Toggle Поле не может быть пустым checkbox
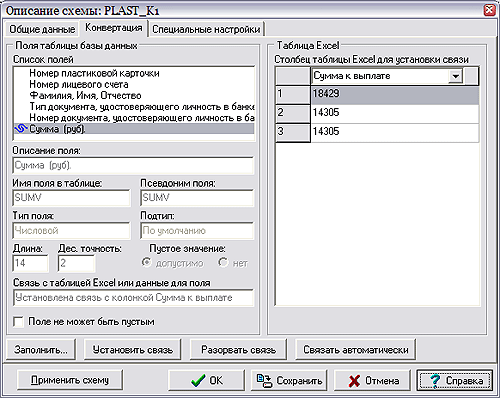The width and height of the screenshot is (500, 398). (x=18, y=322)
